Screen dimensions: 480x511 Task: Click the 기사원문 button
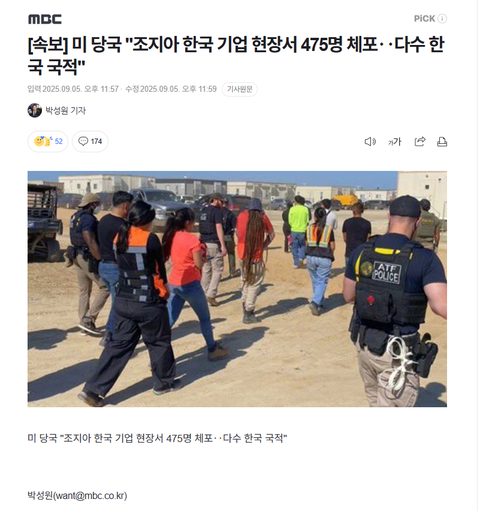click(x=240, y=89)
